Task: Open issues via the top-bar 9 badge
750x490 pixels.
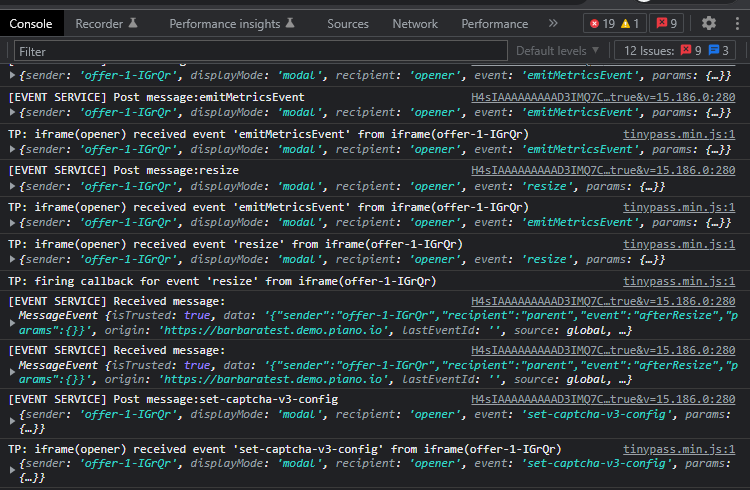Action: [666, 23]
